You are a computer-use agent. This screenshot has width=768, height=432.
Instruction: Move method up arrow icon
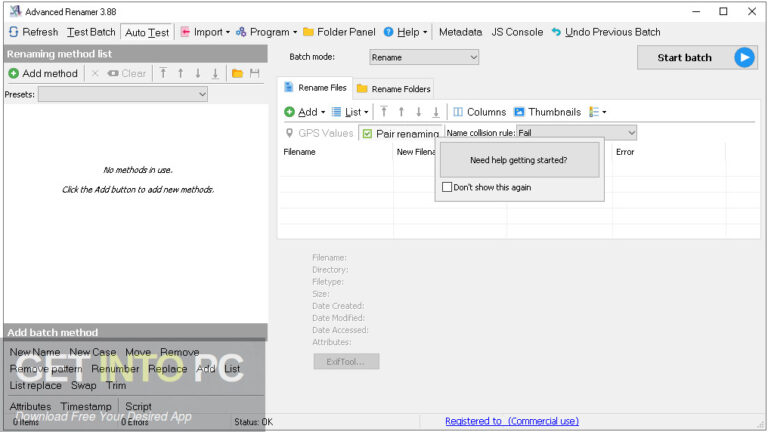181,73
